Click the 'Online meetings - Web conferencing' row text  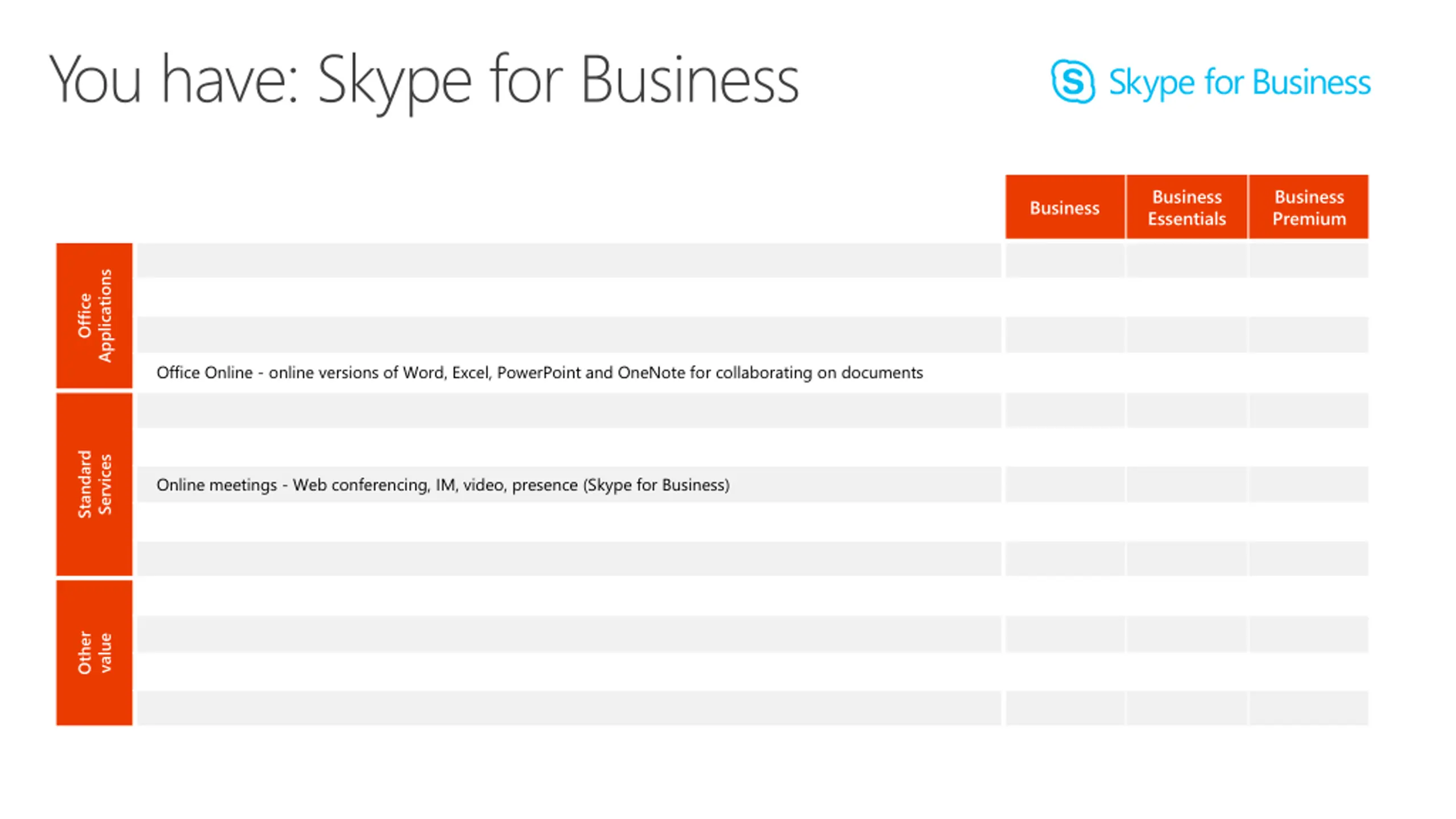pos(443,485)
